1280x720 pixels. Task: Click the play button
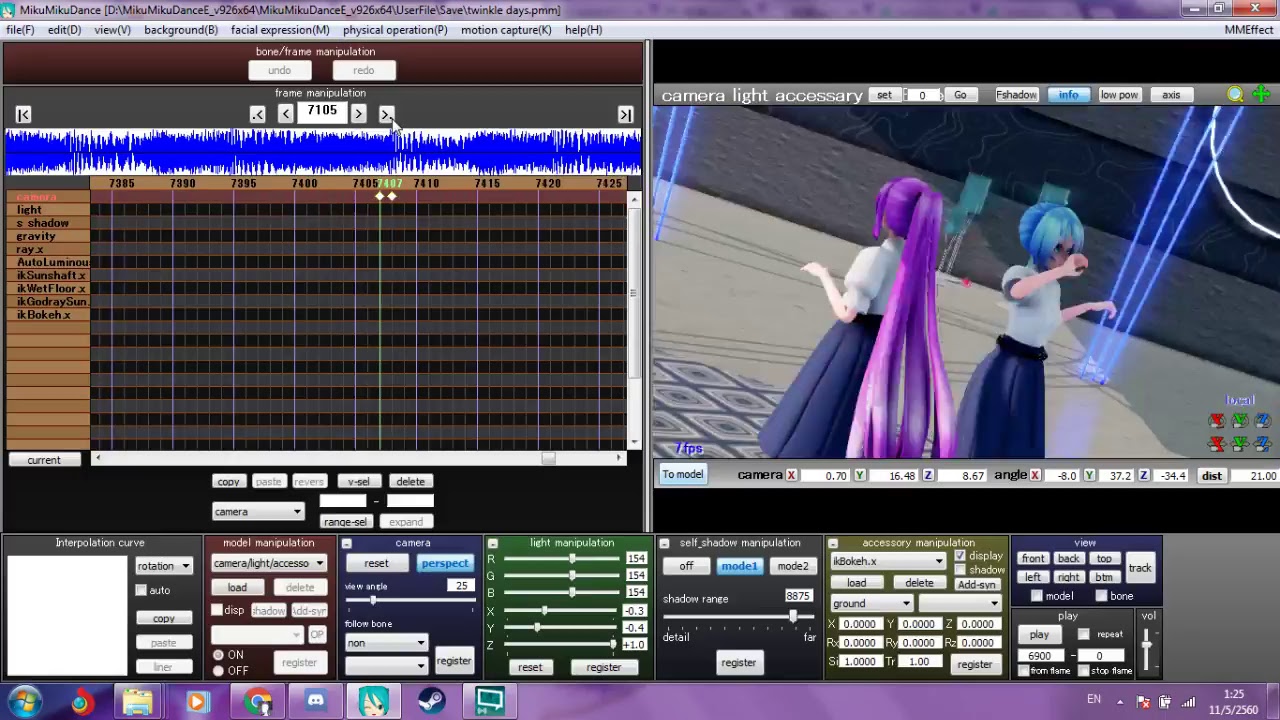(x=1039, y=635)
